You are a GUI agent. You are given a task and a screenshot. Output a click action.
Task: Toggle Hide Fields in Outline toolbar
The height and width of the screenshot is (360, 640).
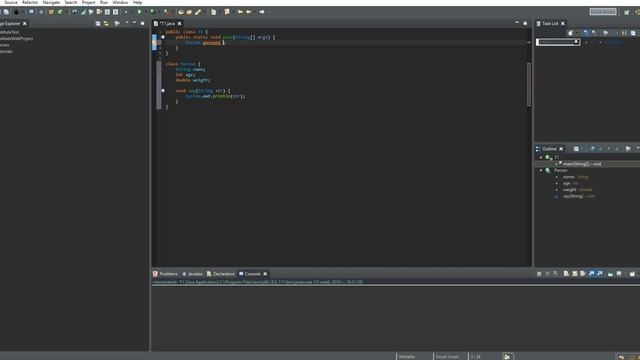click(593, 149)
